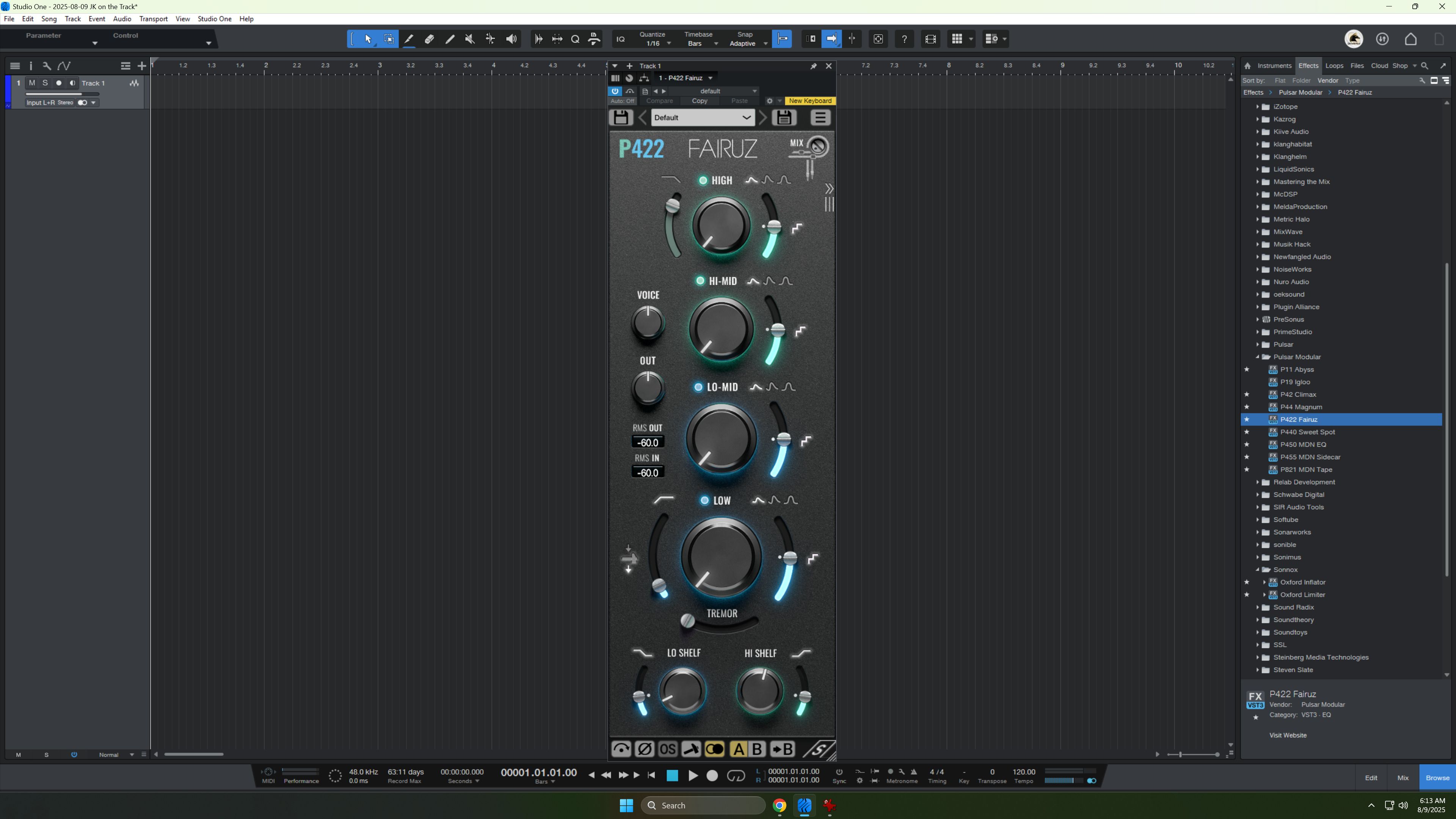Select P42 Climax in browser
This screenshot has width=1456, height=819.
pos(1298,394)
